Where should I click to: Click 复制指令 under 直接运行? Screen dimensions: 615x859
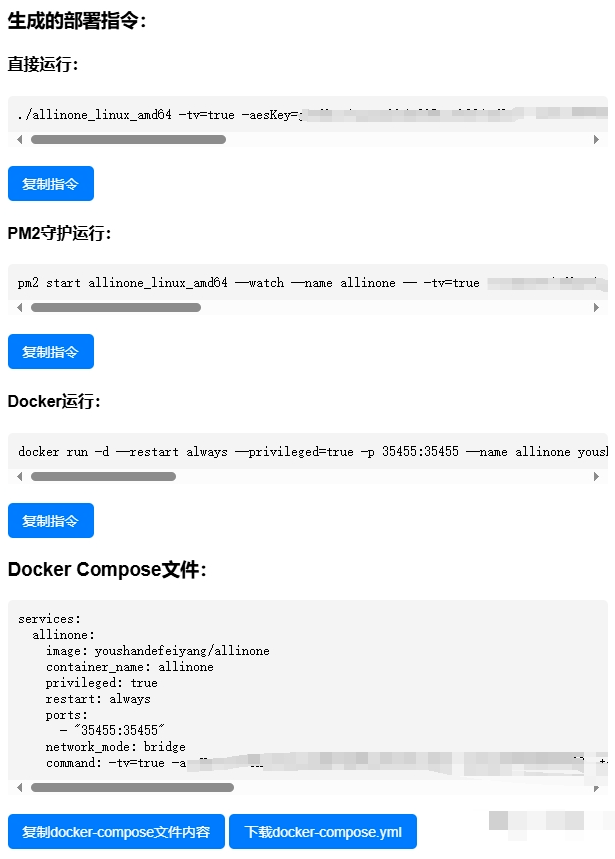[x=51, y=183]
